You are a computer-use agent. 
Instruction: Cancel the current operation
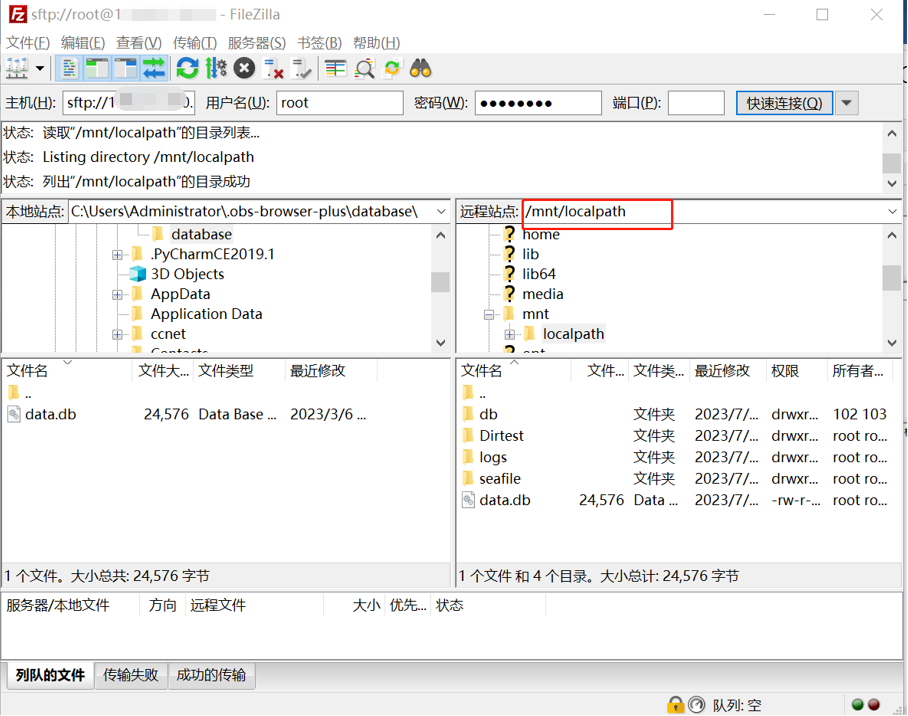click(x=244, y=69)
